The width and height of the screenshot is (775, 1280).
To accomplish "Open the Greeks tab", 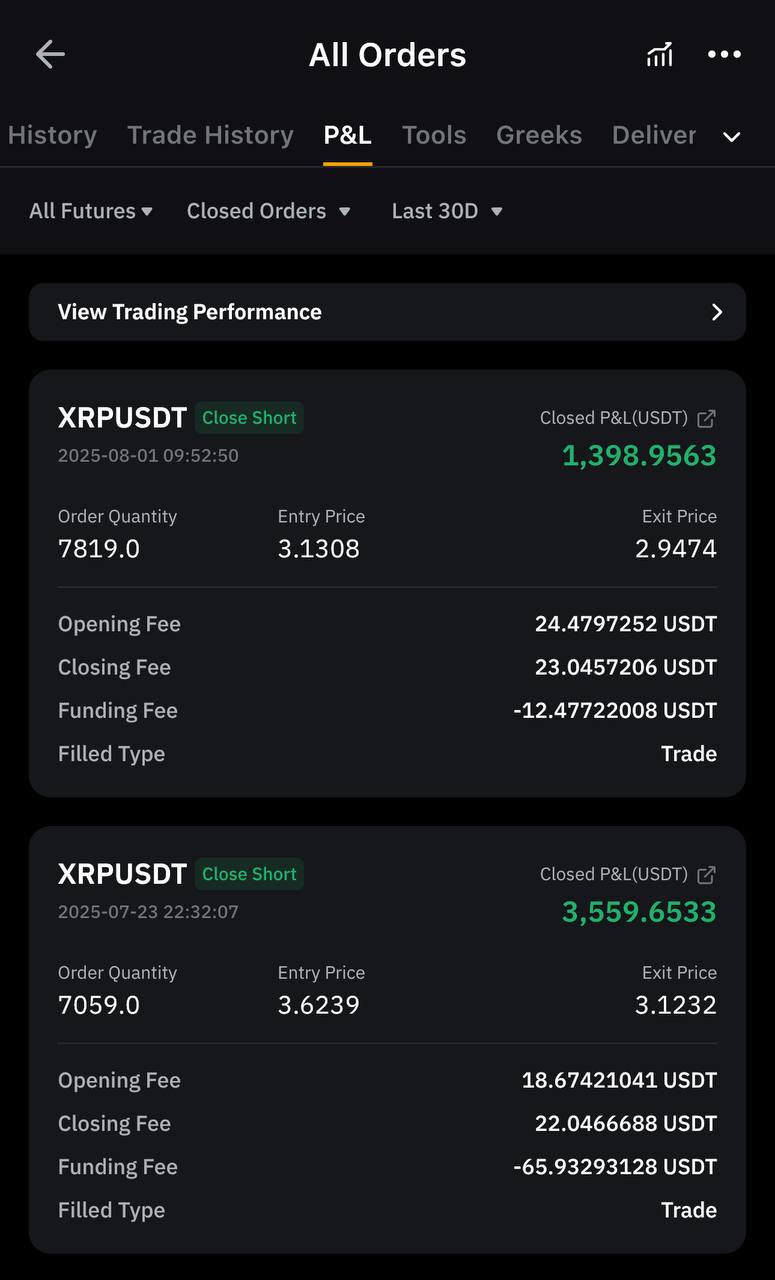I will pos(539,135).
